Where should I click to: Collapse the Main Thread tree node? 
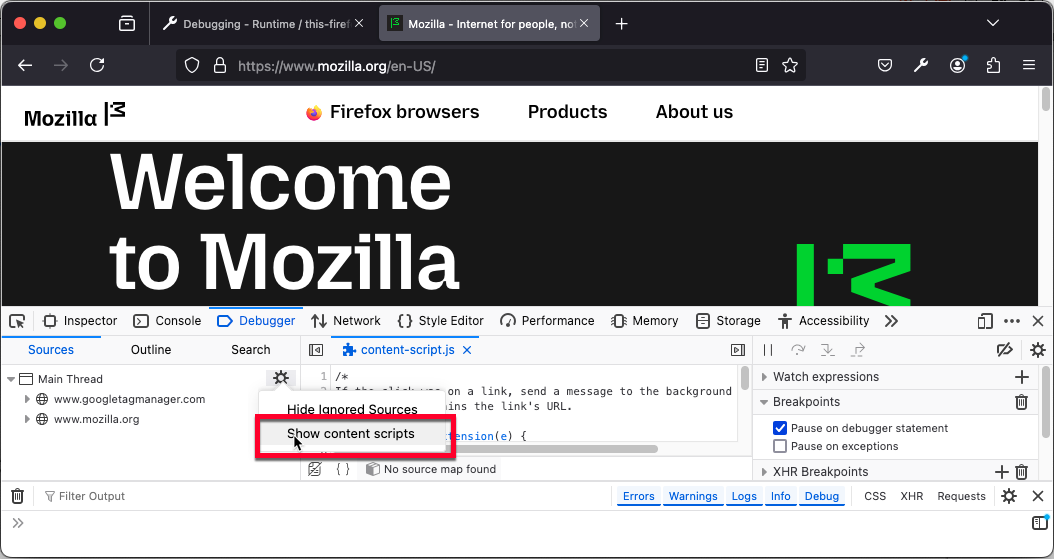11,379
